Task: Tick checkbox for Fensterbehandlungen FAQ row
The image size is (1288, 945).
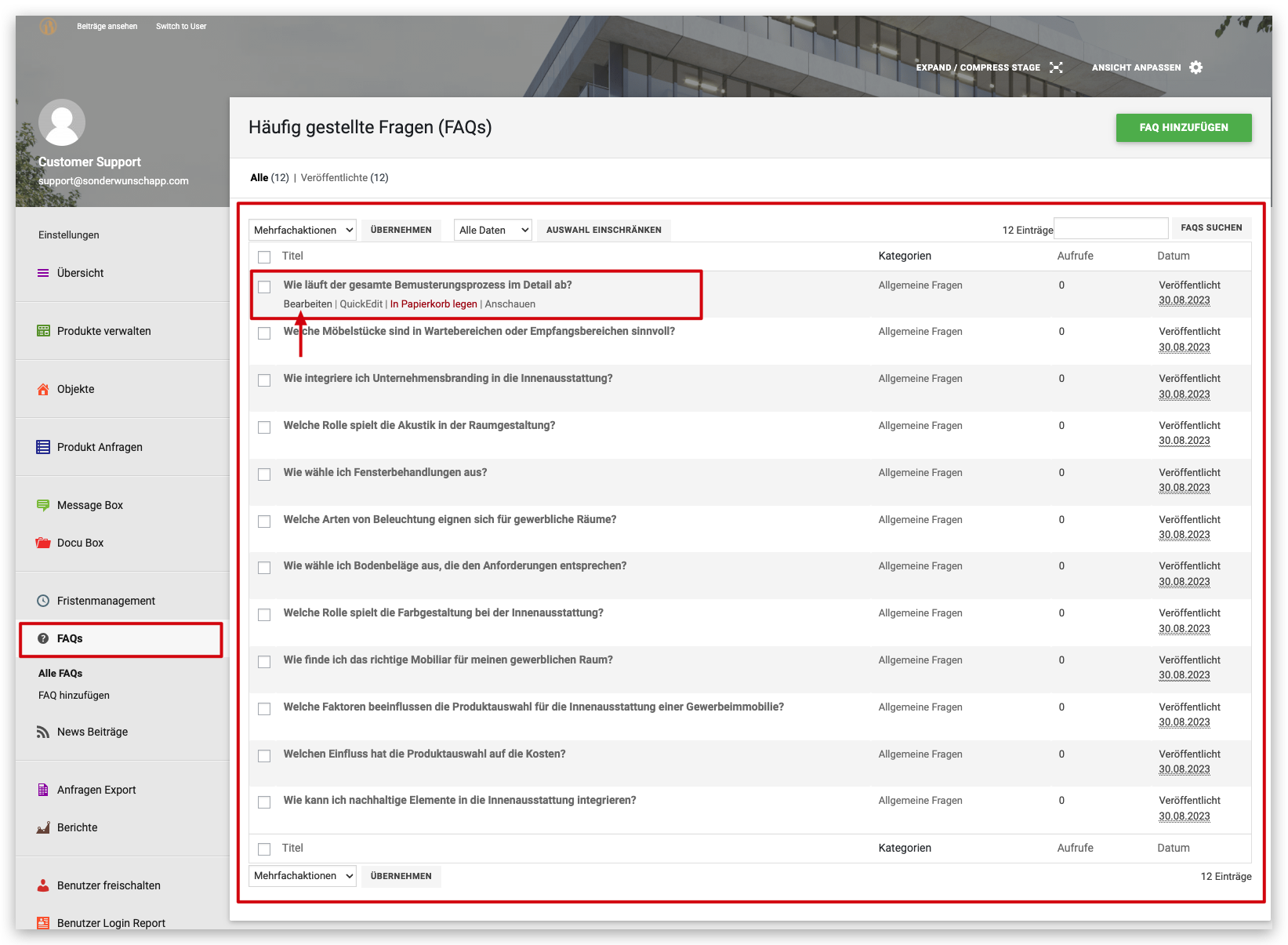Action: click(264, 474)
